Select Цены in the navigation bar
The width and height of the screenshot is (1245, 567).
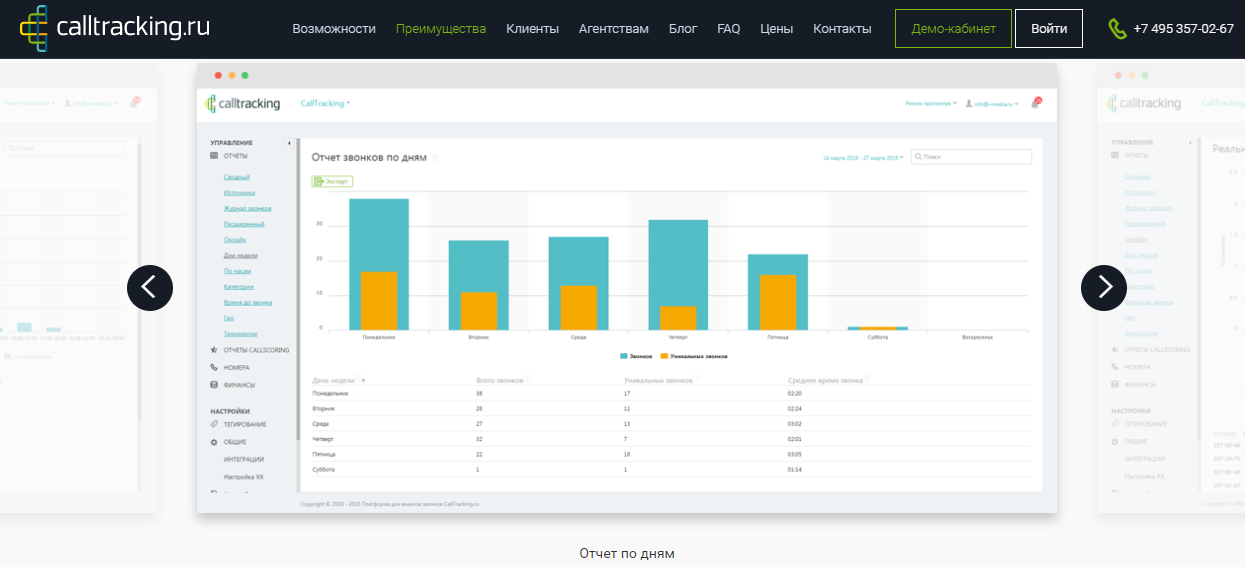coord(777,29)
